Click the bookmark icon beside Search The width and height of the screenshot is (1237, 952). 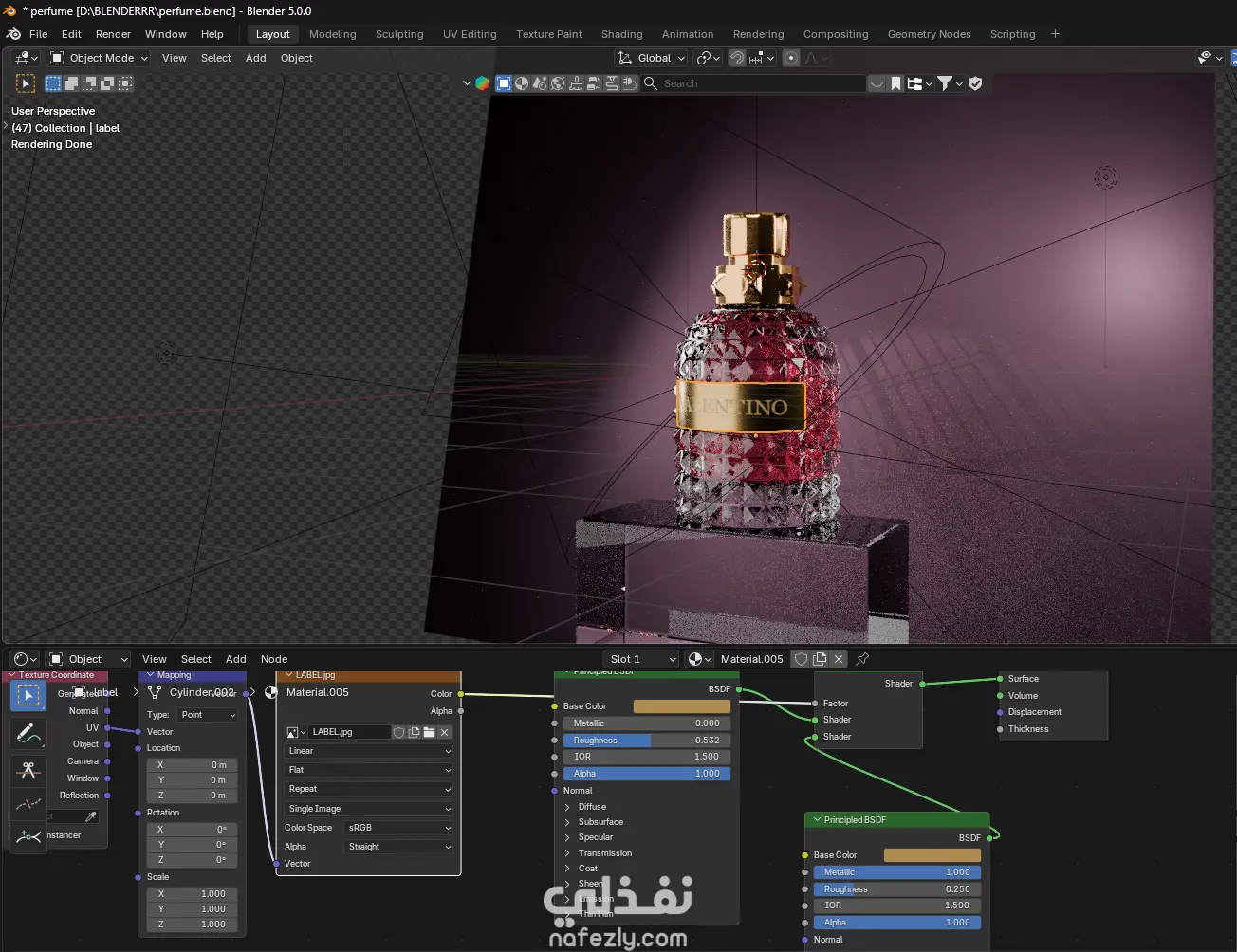click(895, 83)
